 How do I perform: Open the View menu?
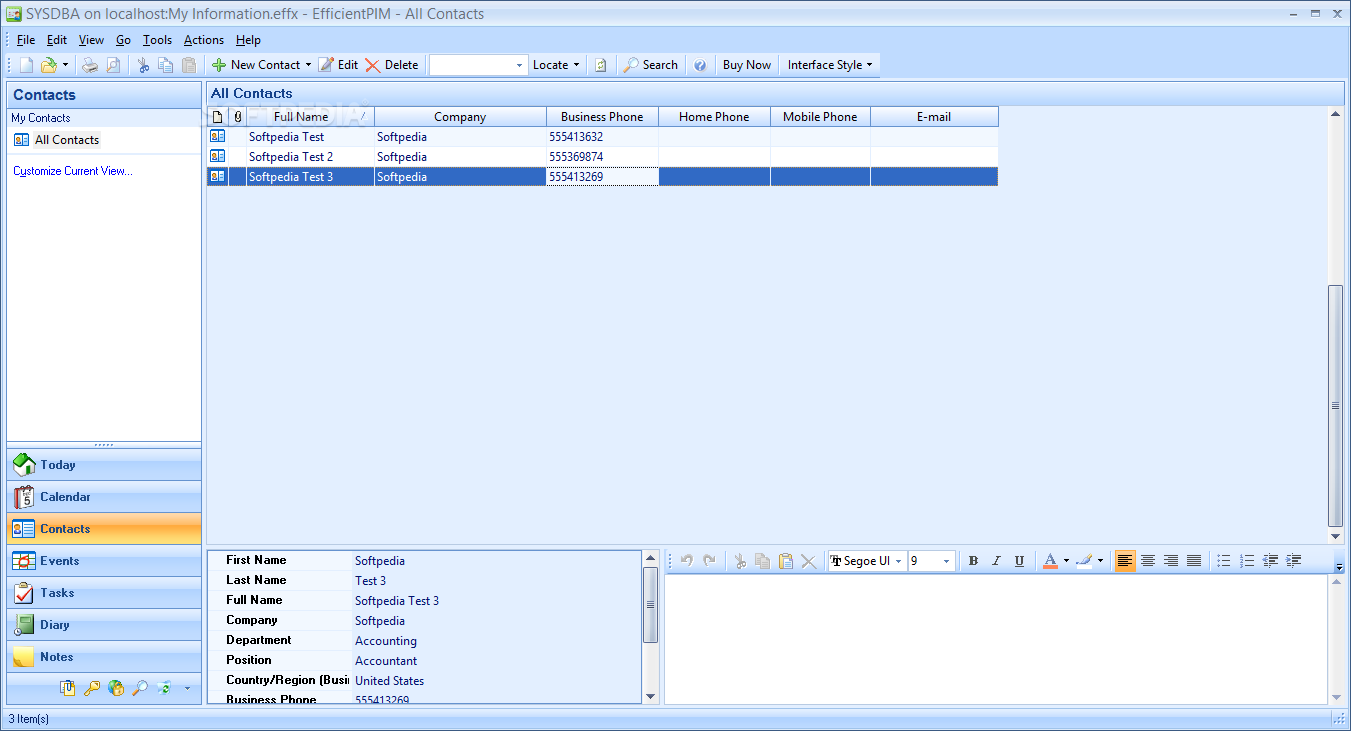pyautogui.click(x=92, y=40)
